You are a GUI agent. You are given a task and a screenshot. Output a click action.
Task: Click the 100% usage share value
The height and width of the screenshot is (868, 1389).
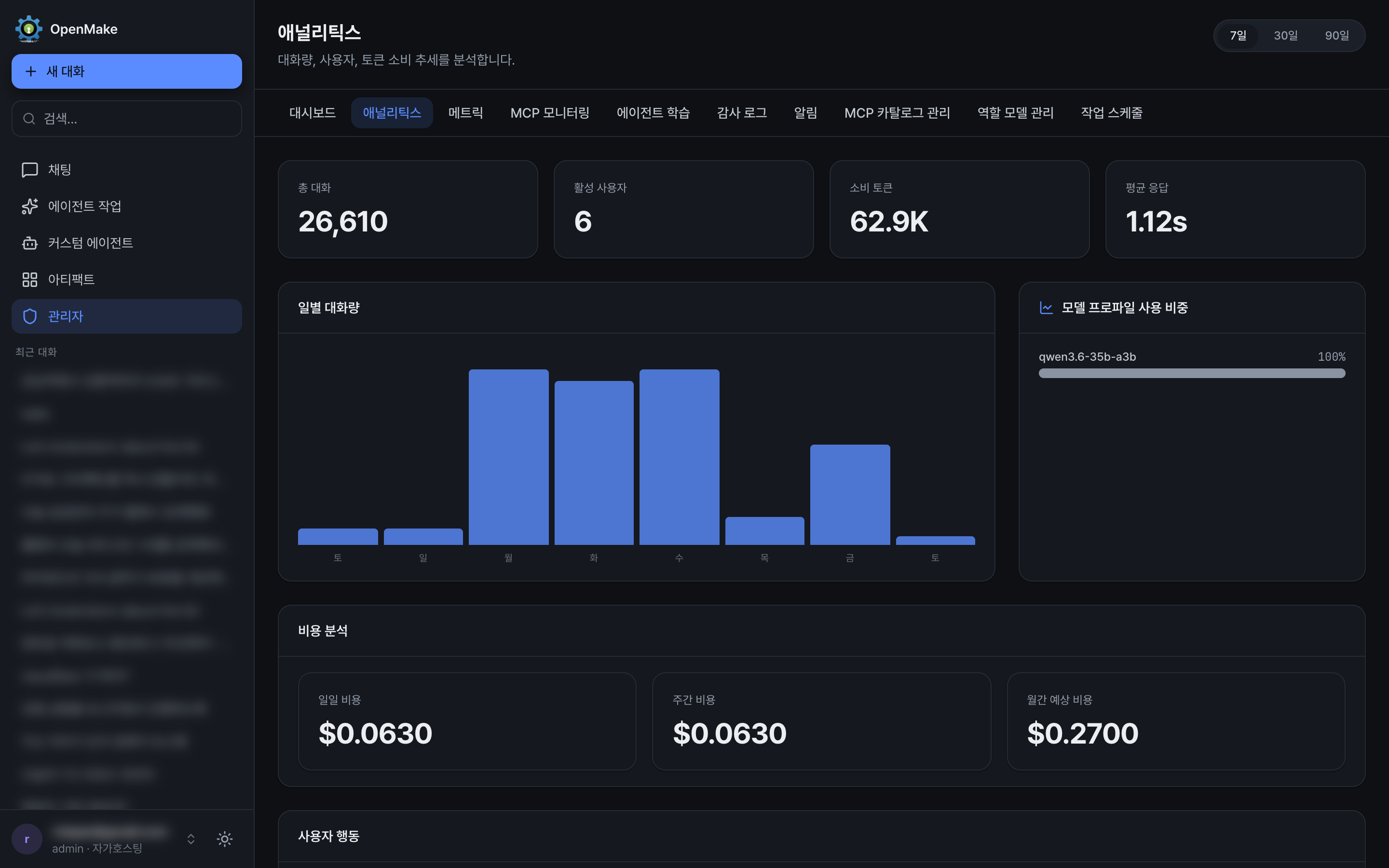point(1331,356)
